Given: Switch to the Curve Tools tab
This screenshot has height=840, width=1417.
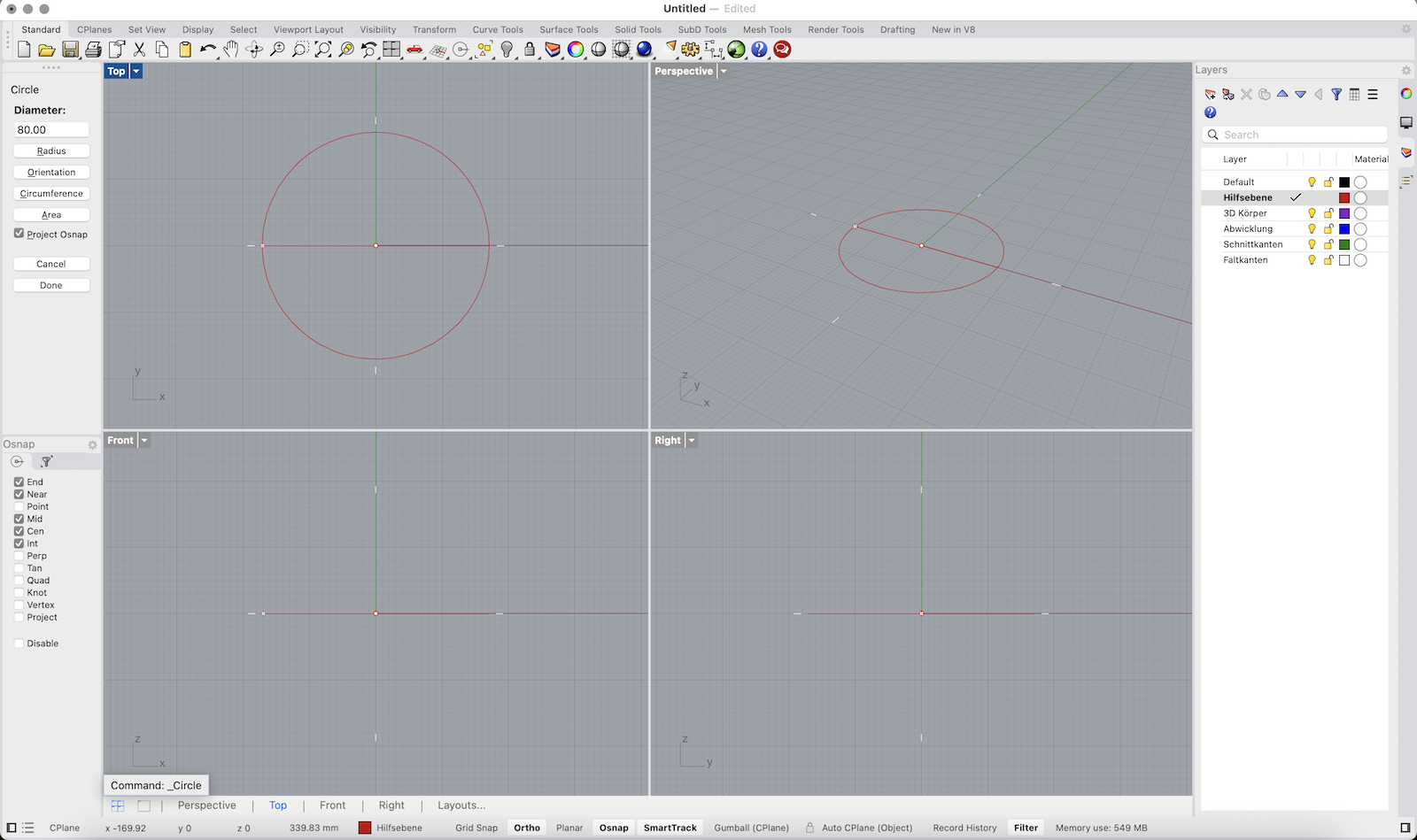Looking at the screenshot, I should [x=498, y=29].
